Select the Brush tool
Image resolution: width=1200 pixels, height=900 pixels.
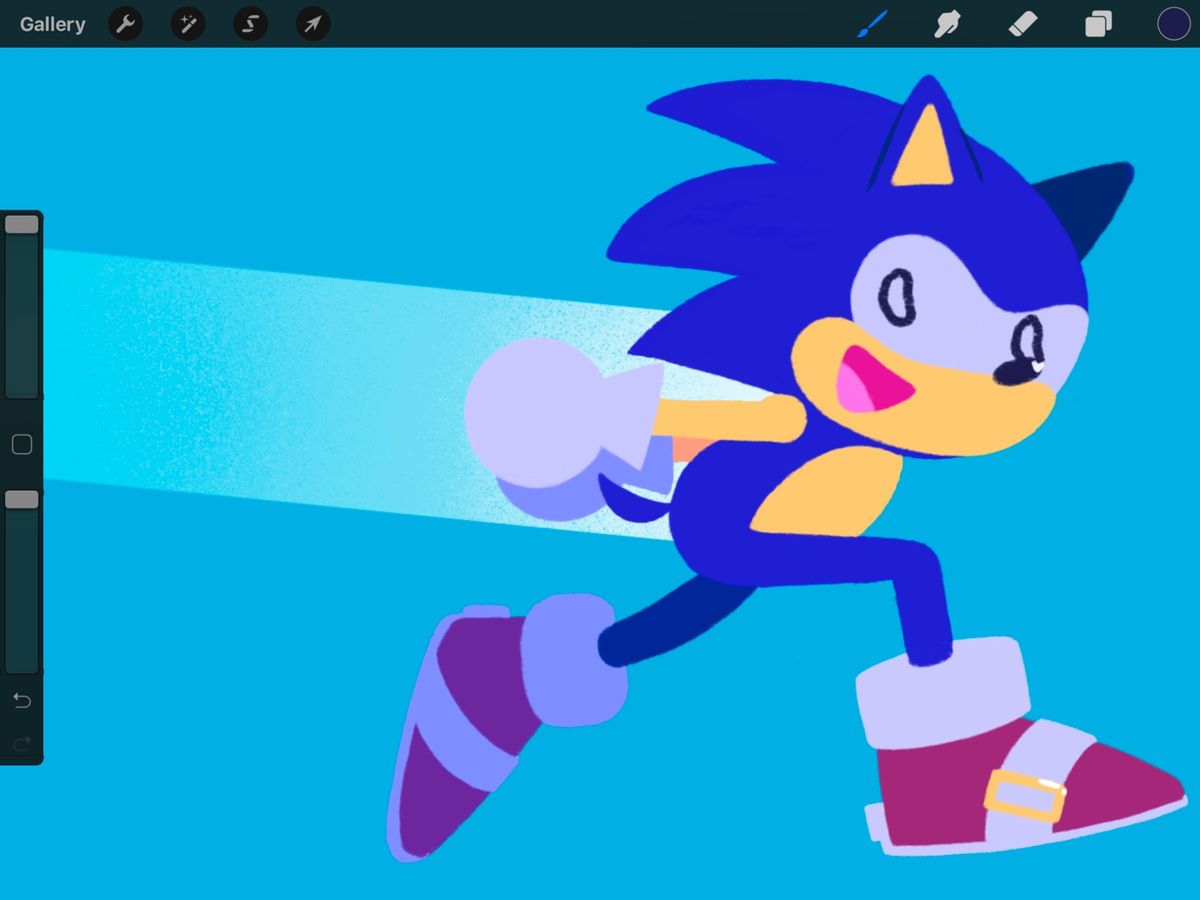coord(872,24)
